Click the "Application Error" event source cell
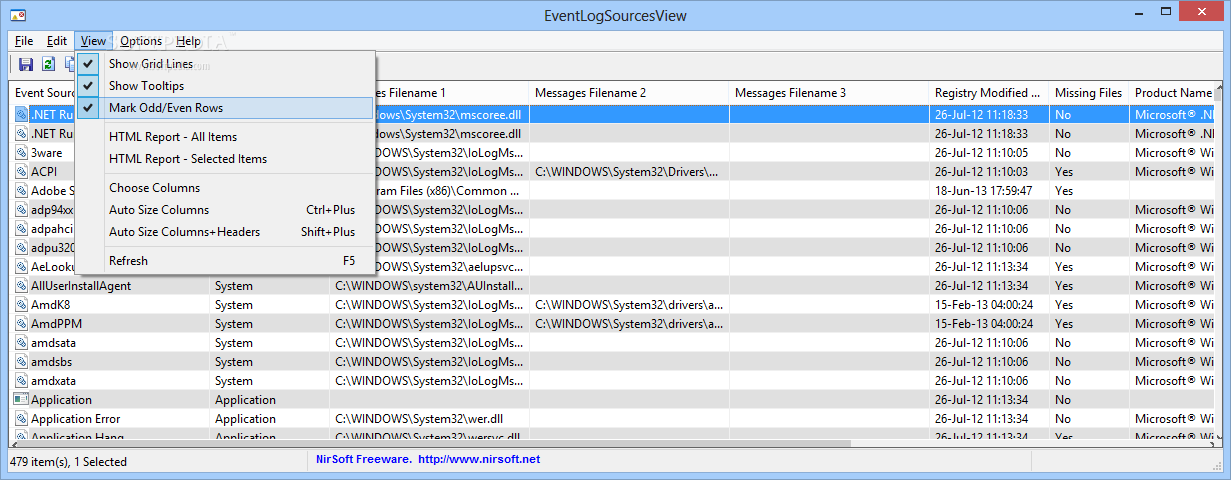Image resolution: width=1231 pixels, height=480 pixels. [76, 419]
